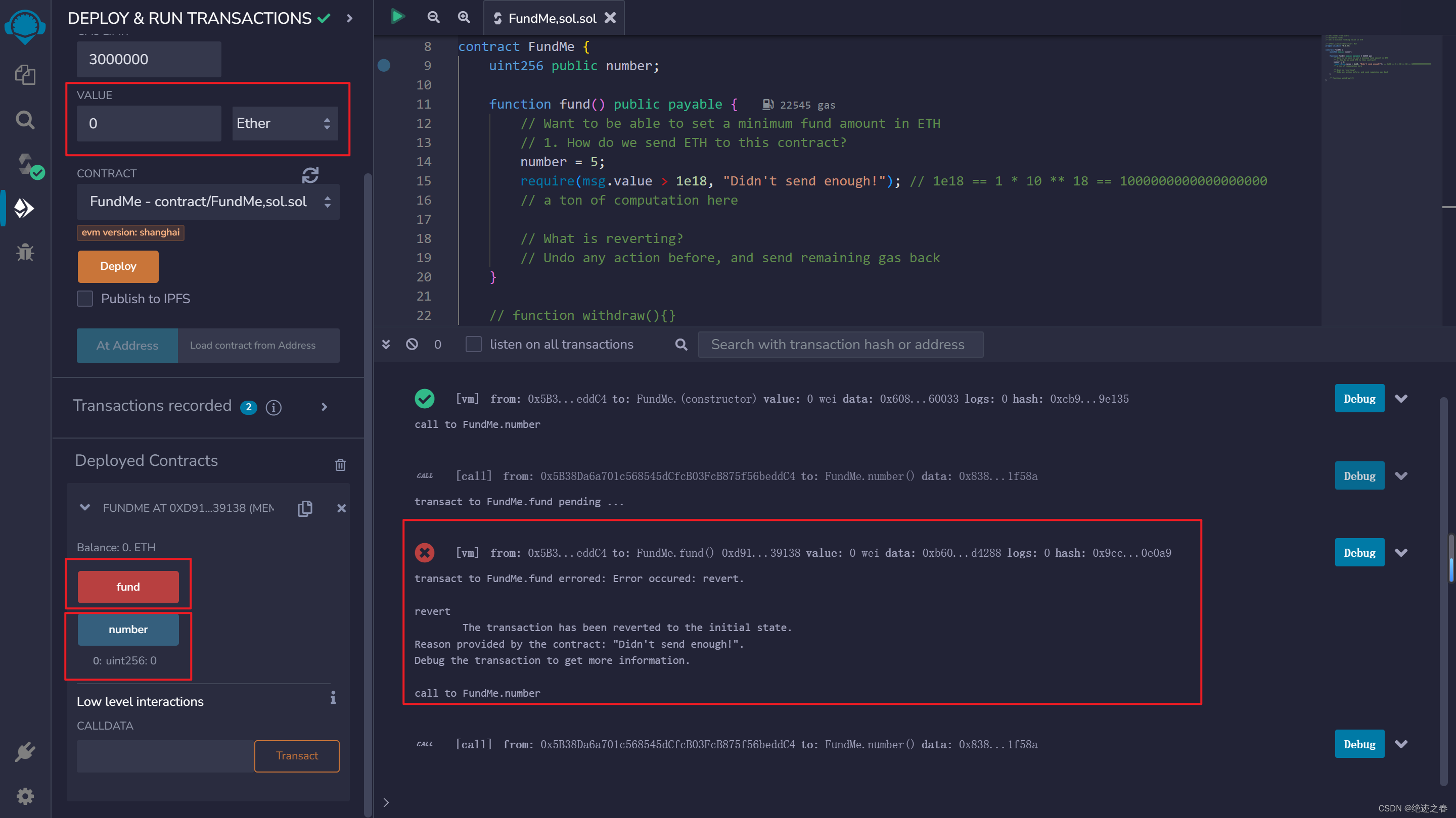This screenshot has width=1456, height=818.
Task: Open the file search panel
Action: click(25, 120)
